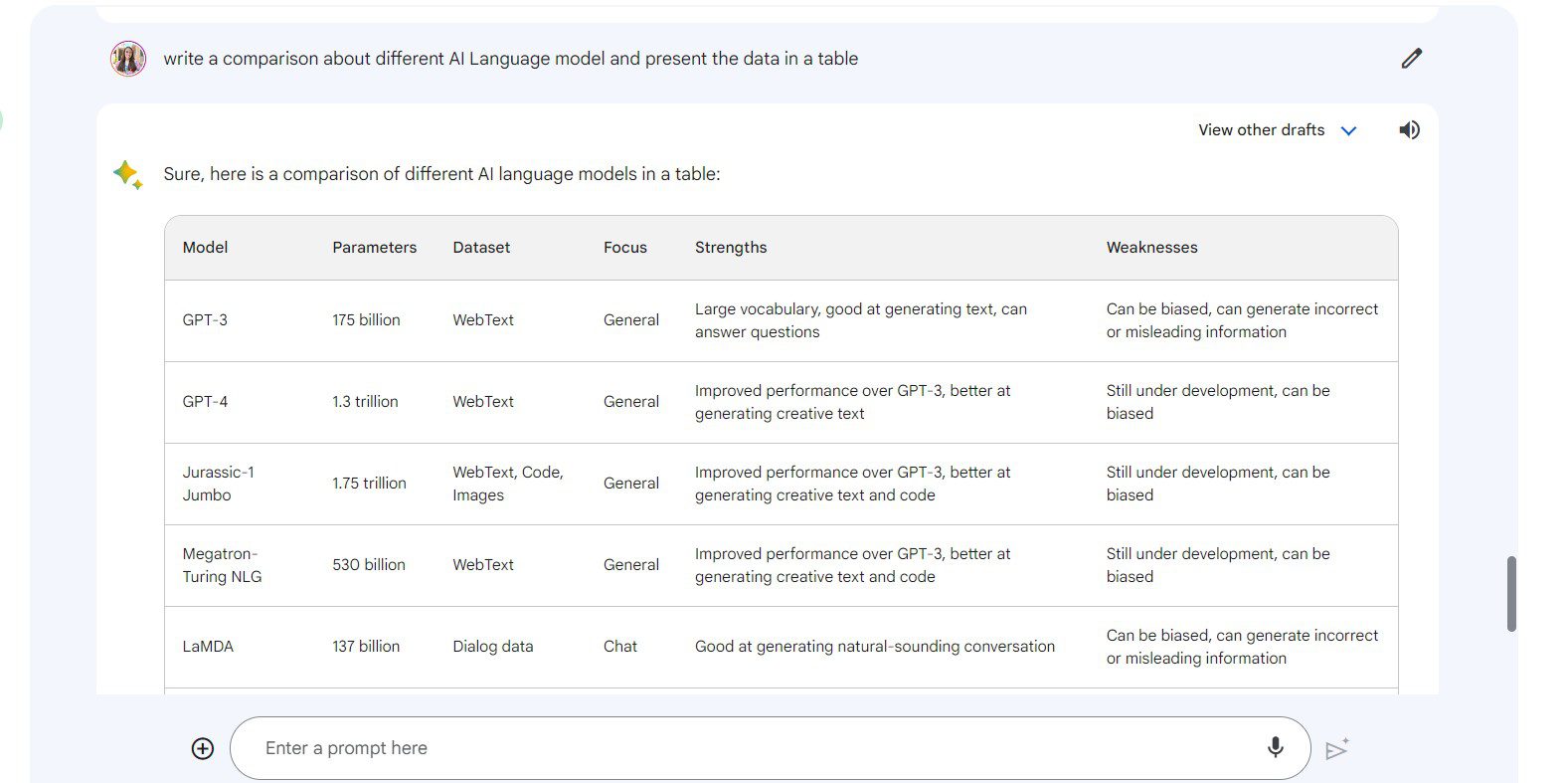Click WebText dataset cell in Megatron-Turing row
Image resolution: width=1568 pixels, height=783 pixels.
(483, 565)
